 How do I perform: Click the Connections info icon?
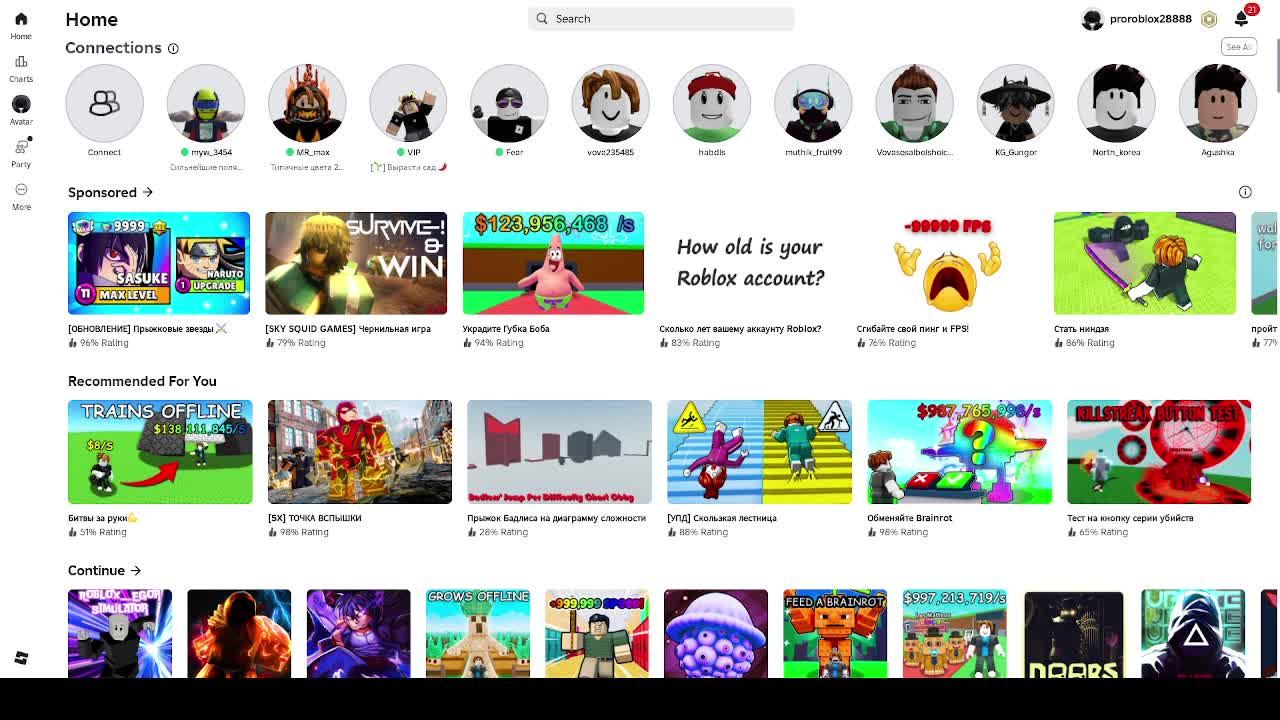click(173, 48)
